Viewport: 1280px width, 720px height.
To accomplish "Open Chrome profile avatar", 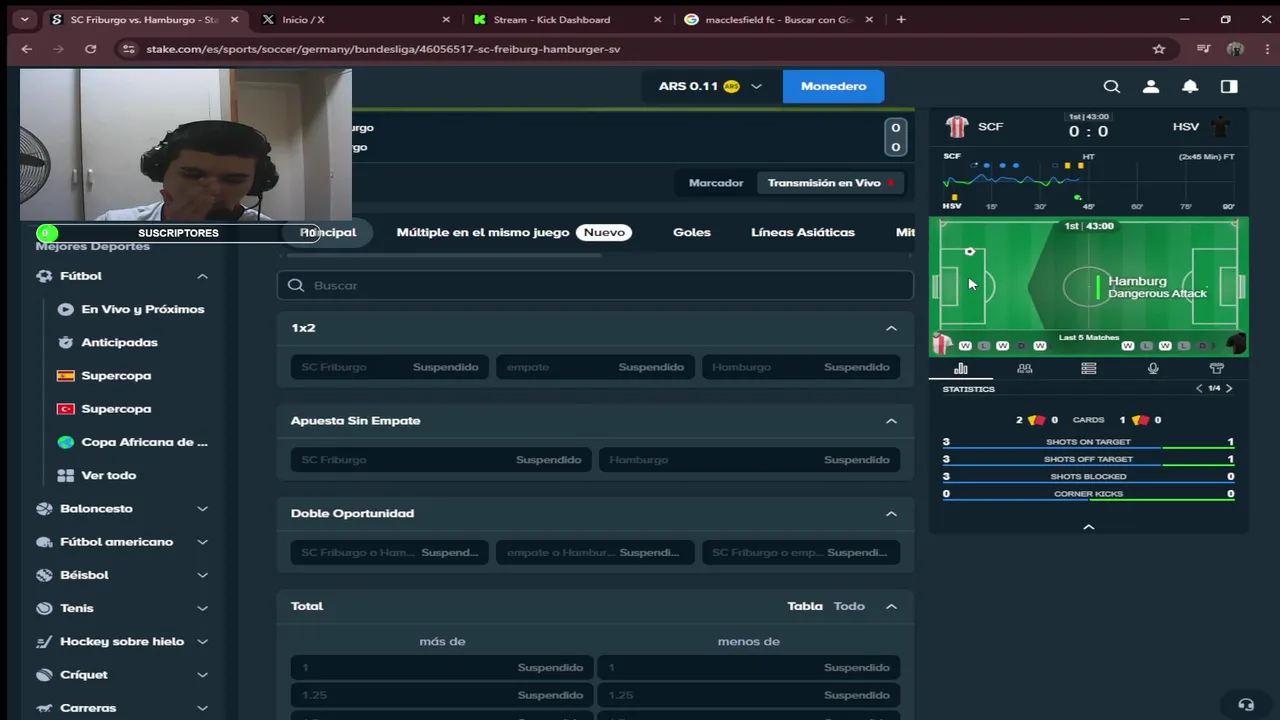I will [1235, 49].
